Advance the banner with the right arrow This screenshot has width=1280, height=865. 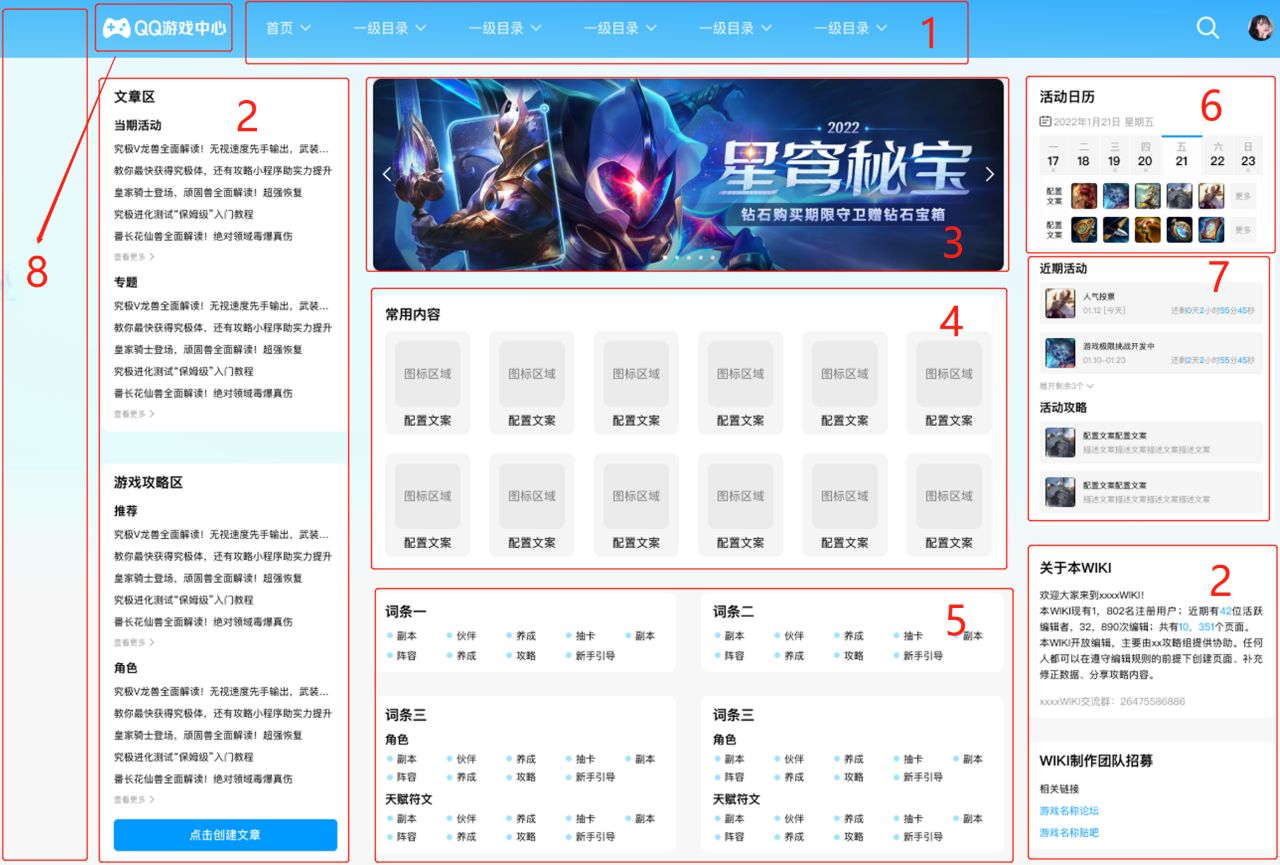point(990,174)
